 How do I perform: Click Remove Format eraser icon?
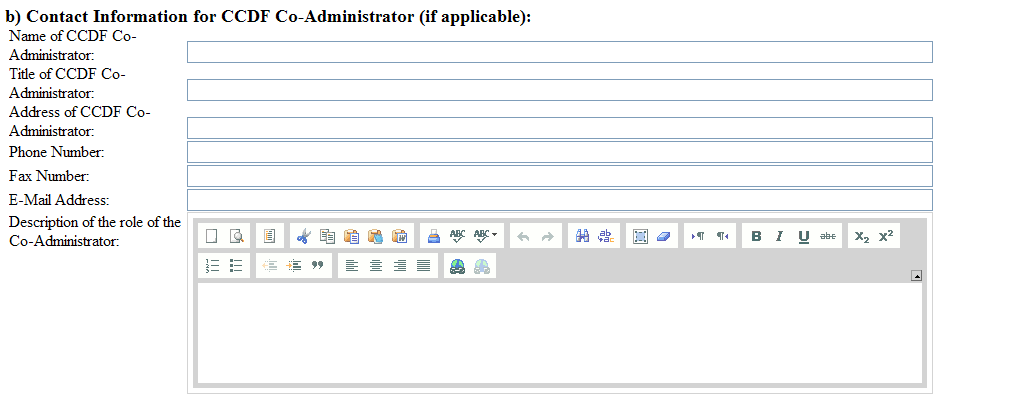point(663,237)
